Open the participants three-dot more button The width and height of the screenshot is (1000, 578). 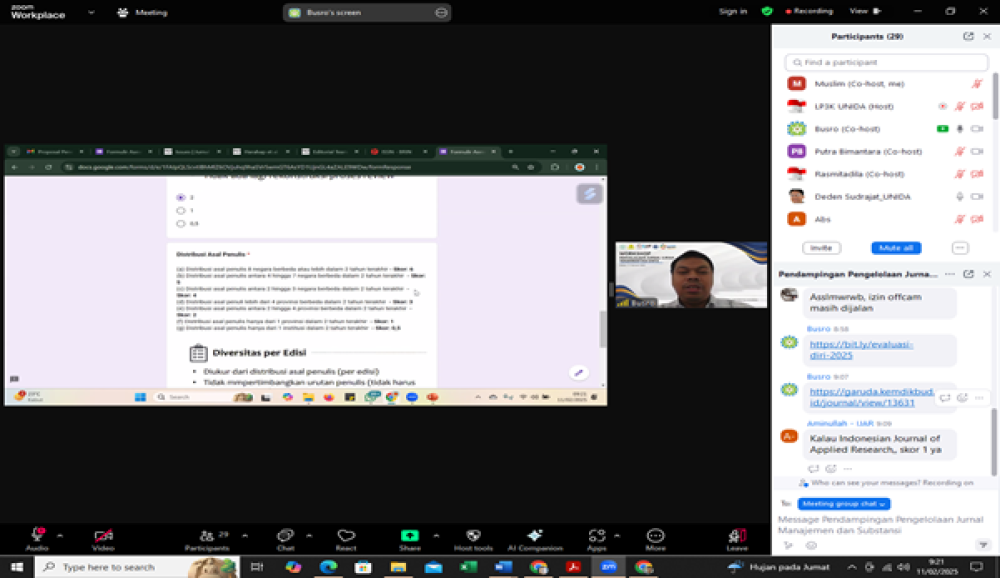pos(960,248)
